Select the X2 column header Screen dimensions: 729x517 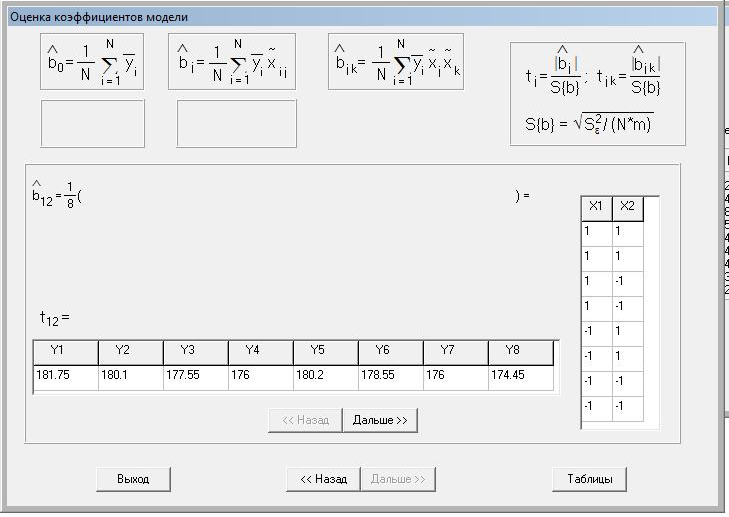point(628,208)
